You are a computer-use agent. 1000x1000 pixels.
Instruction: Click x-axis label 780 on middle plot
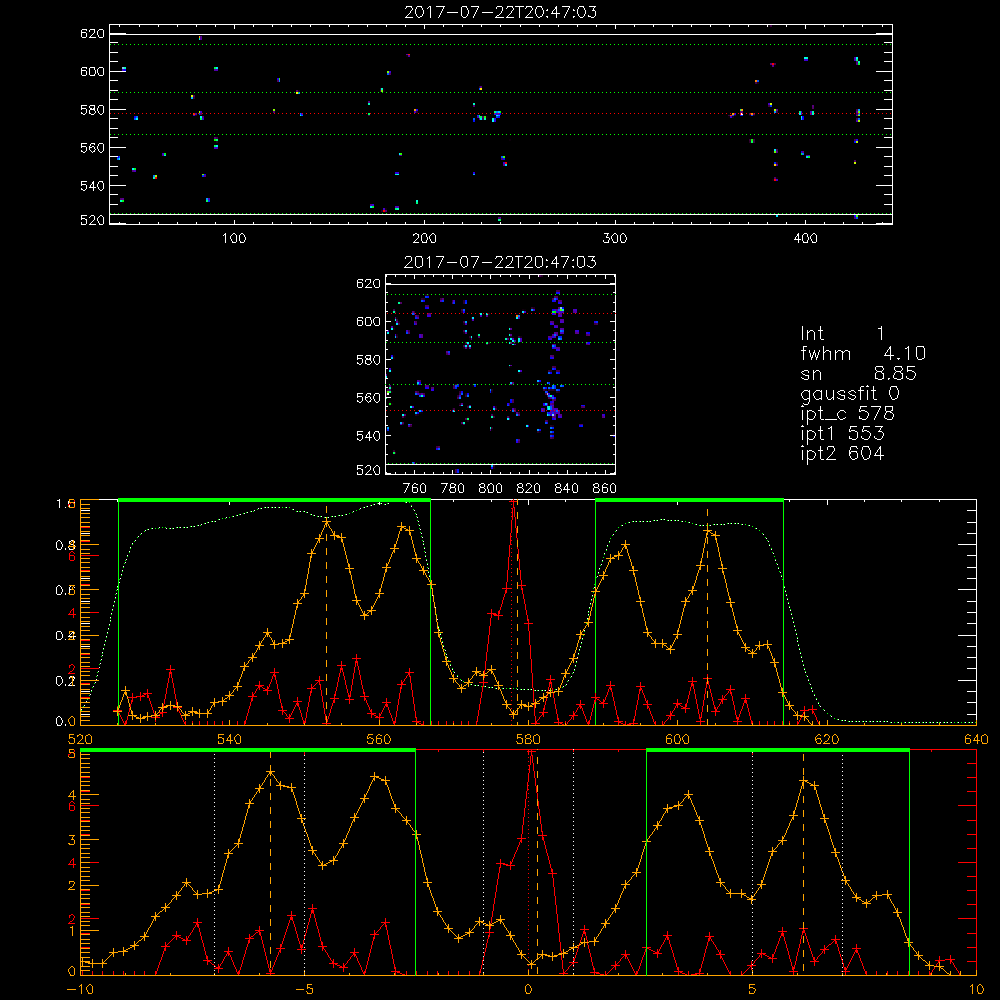click(x=453, y=489)
